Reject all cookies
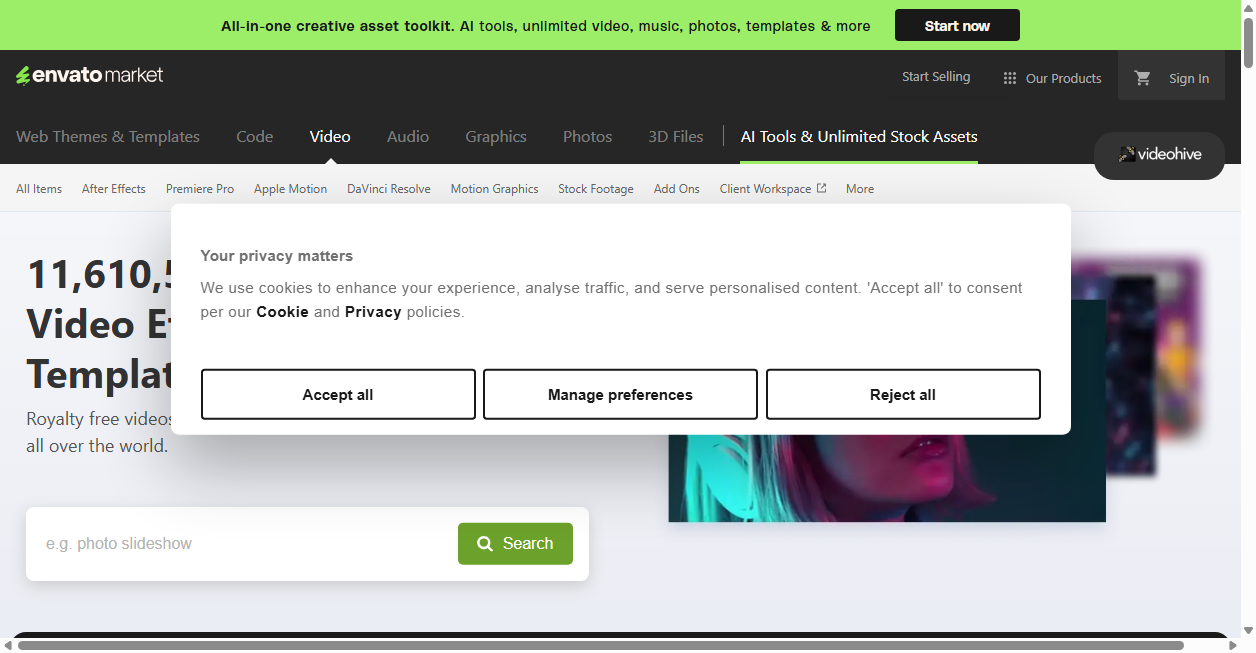 point(903,394)
